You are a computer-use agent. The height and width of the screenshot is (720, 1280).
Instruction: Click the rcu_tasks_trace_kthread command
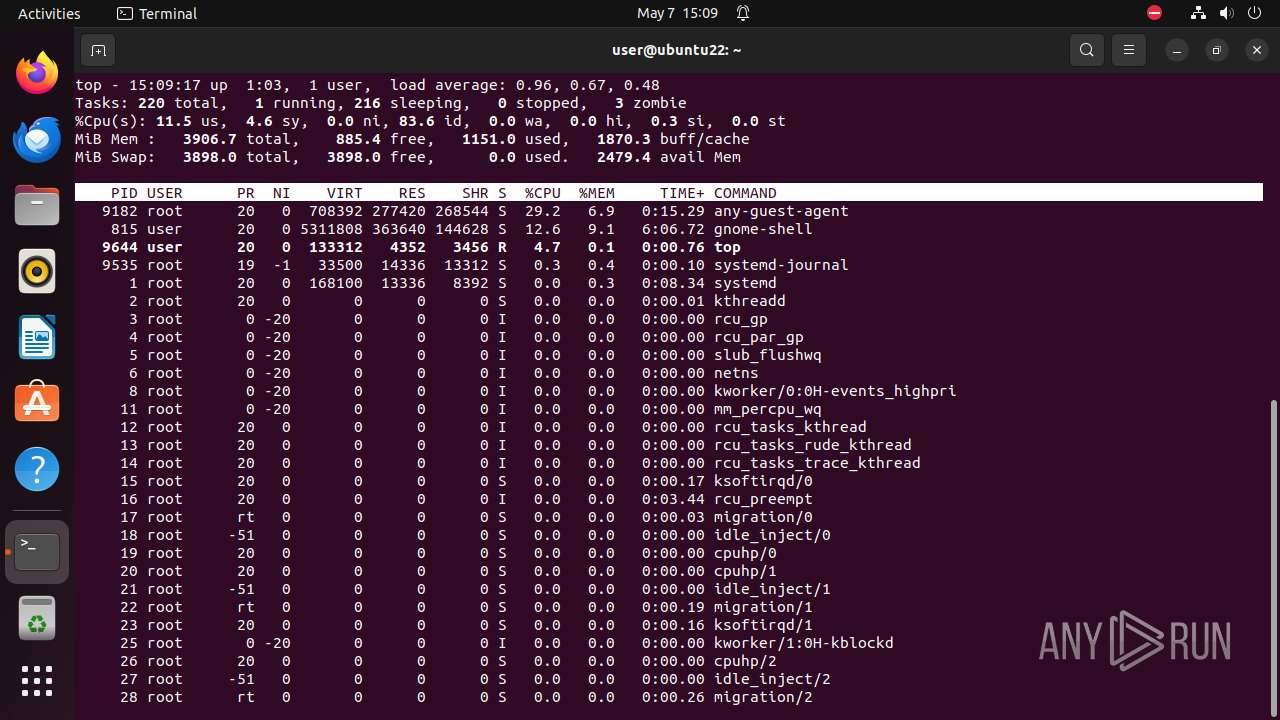817,463
